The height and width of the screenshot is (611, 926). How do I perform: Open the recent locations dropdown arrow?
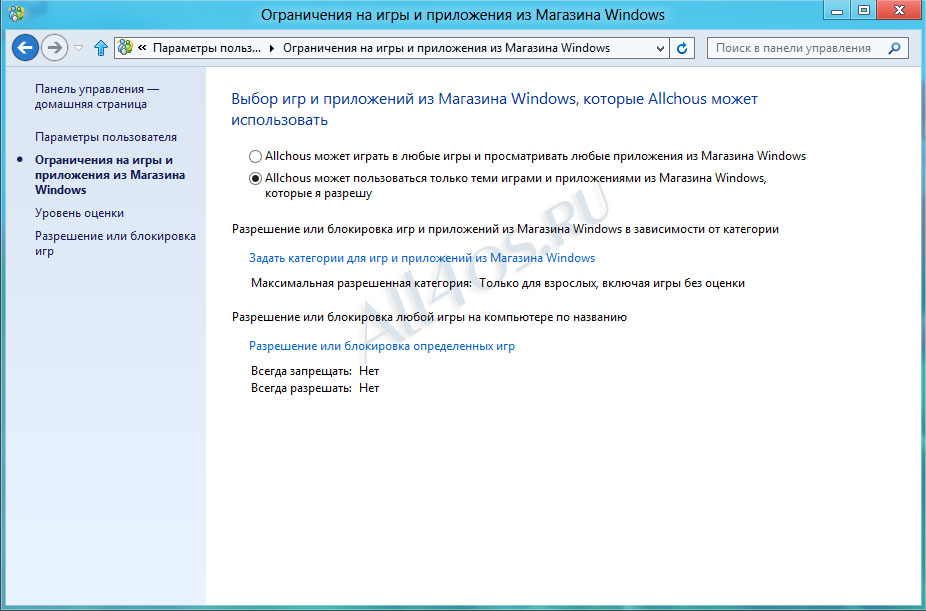[x=79, y=48]
